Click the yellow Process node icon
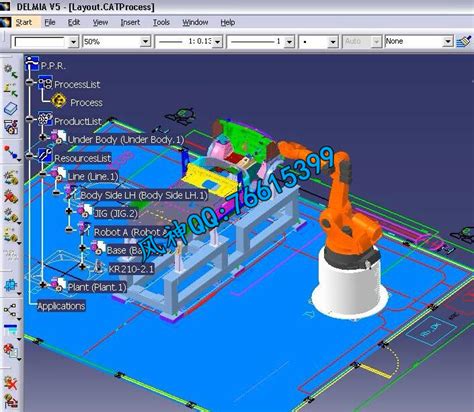The image size is (474, 412). point(59,101)
